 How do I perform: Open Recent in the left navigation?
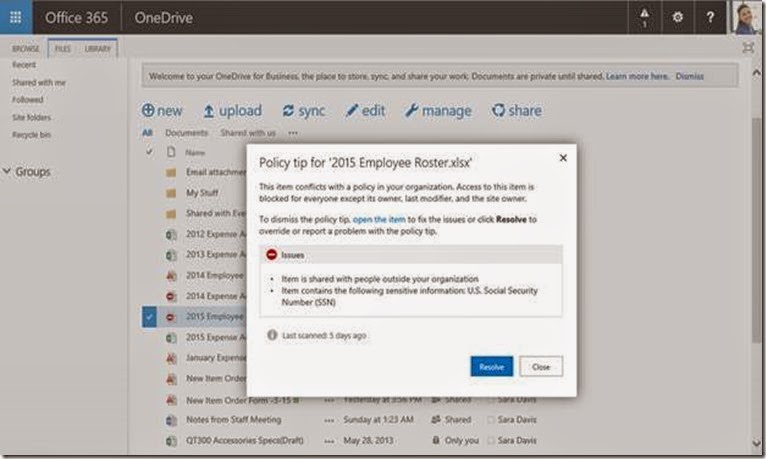[x=24, y=65]
